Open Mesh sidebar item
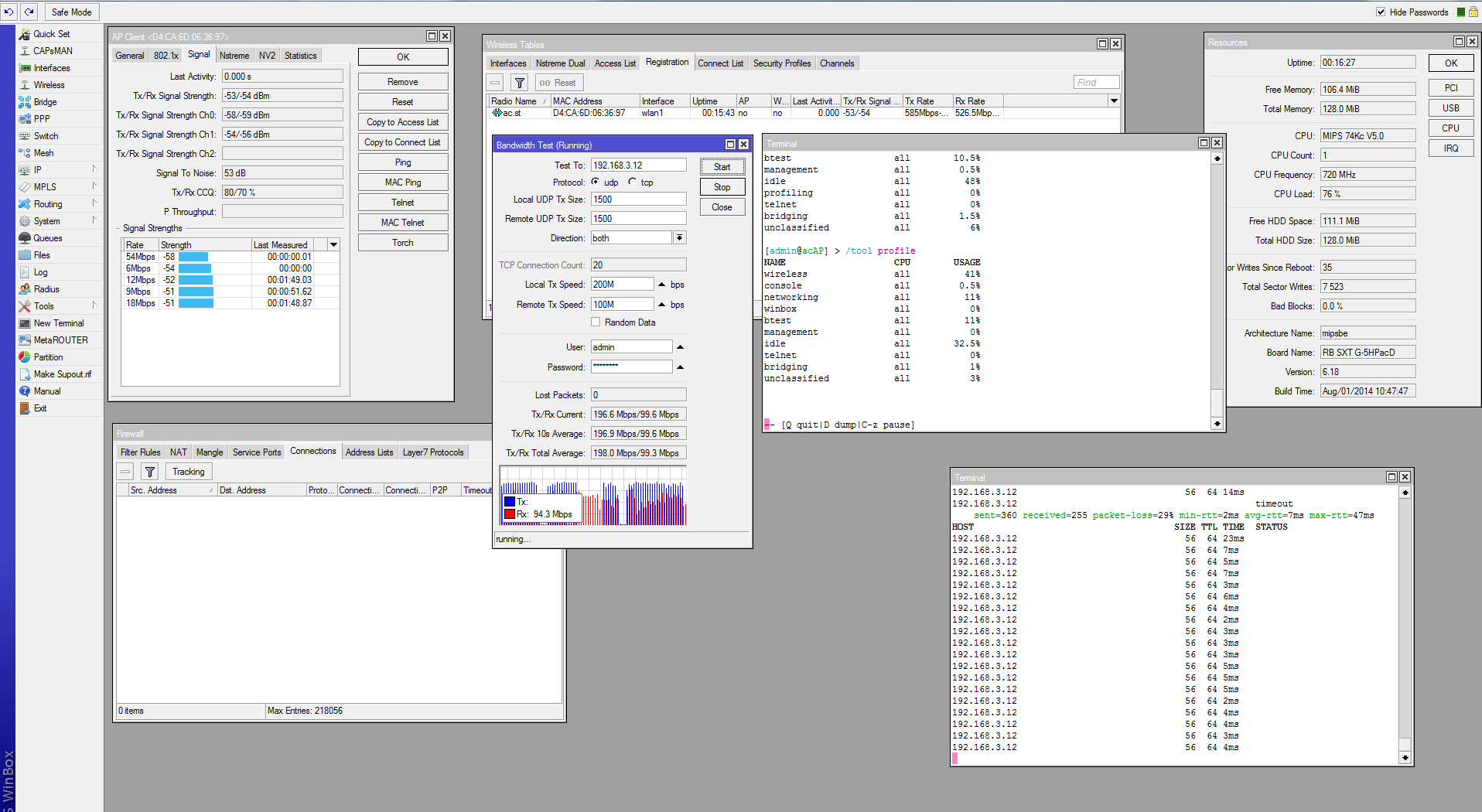The height and width of the screenshot is (812, 1482). tap(43, 153)
